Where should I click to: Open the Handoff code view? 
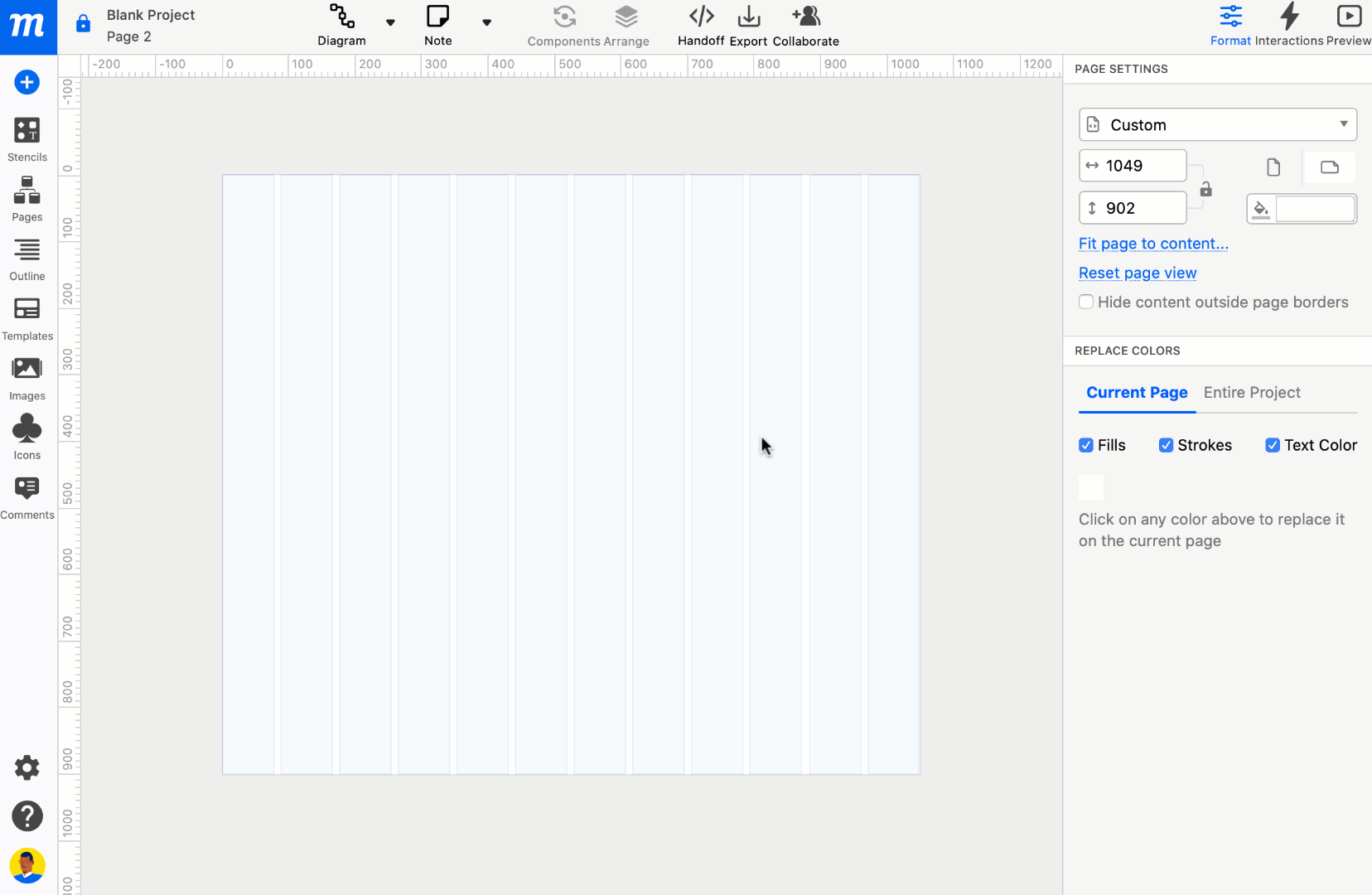(x=701, y=26)
